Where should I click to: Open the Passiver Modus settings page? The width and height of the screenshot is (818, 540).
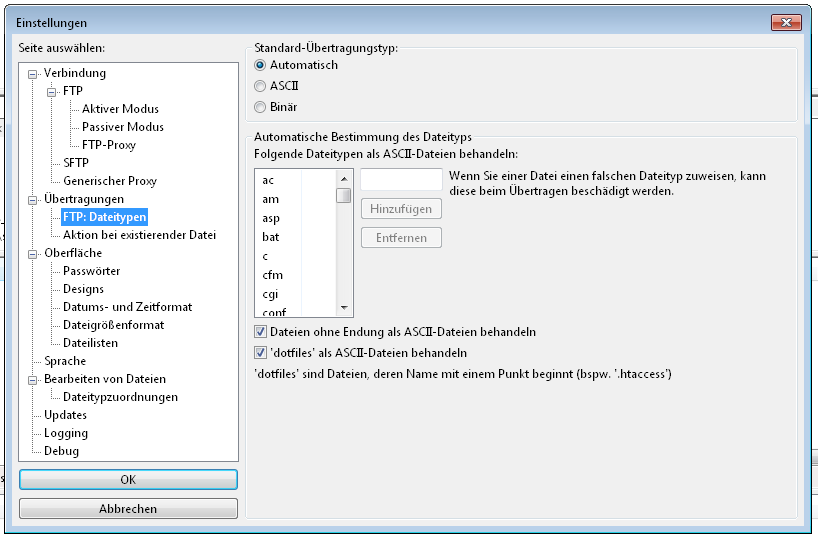[122, 127]
